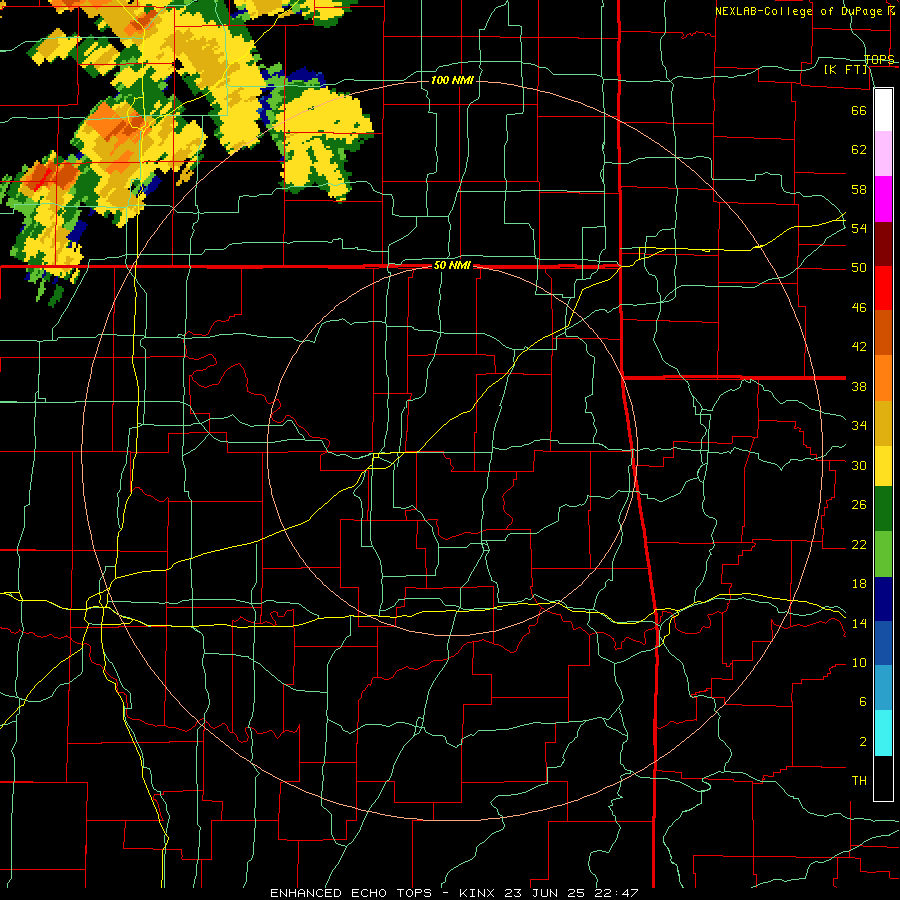Click the legend value 46

point(859,308)
